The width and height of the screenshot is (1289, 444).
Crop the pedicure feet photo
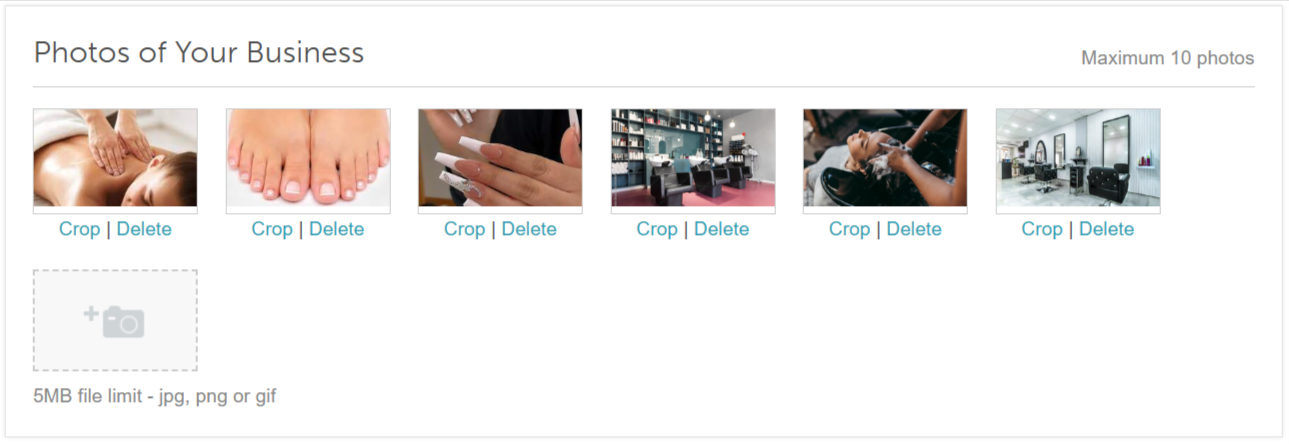(272, 229)
